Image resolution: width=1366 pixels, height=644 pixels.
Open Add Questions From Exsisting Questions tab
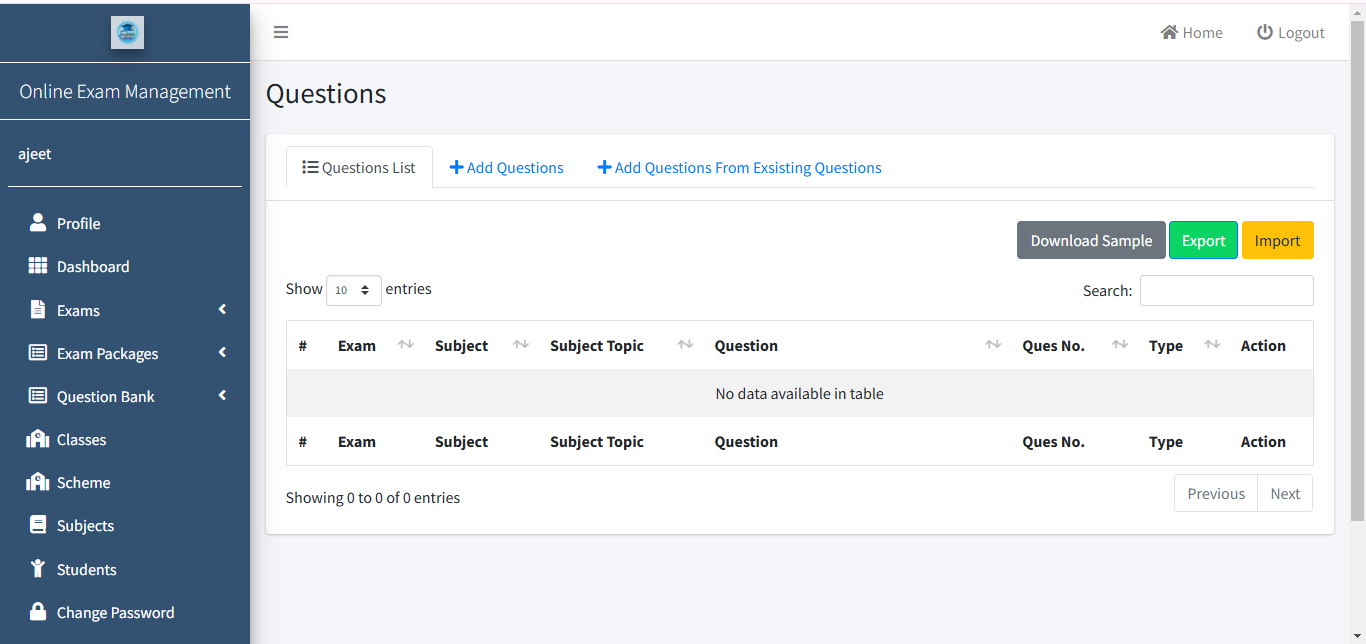point(739,168)
